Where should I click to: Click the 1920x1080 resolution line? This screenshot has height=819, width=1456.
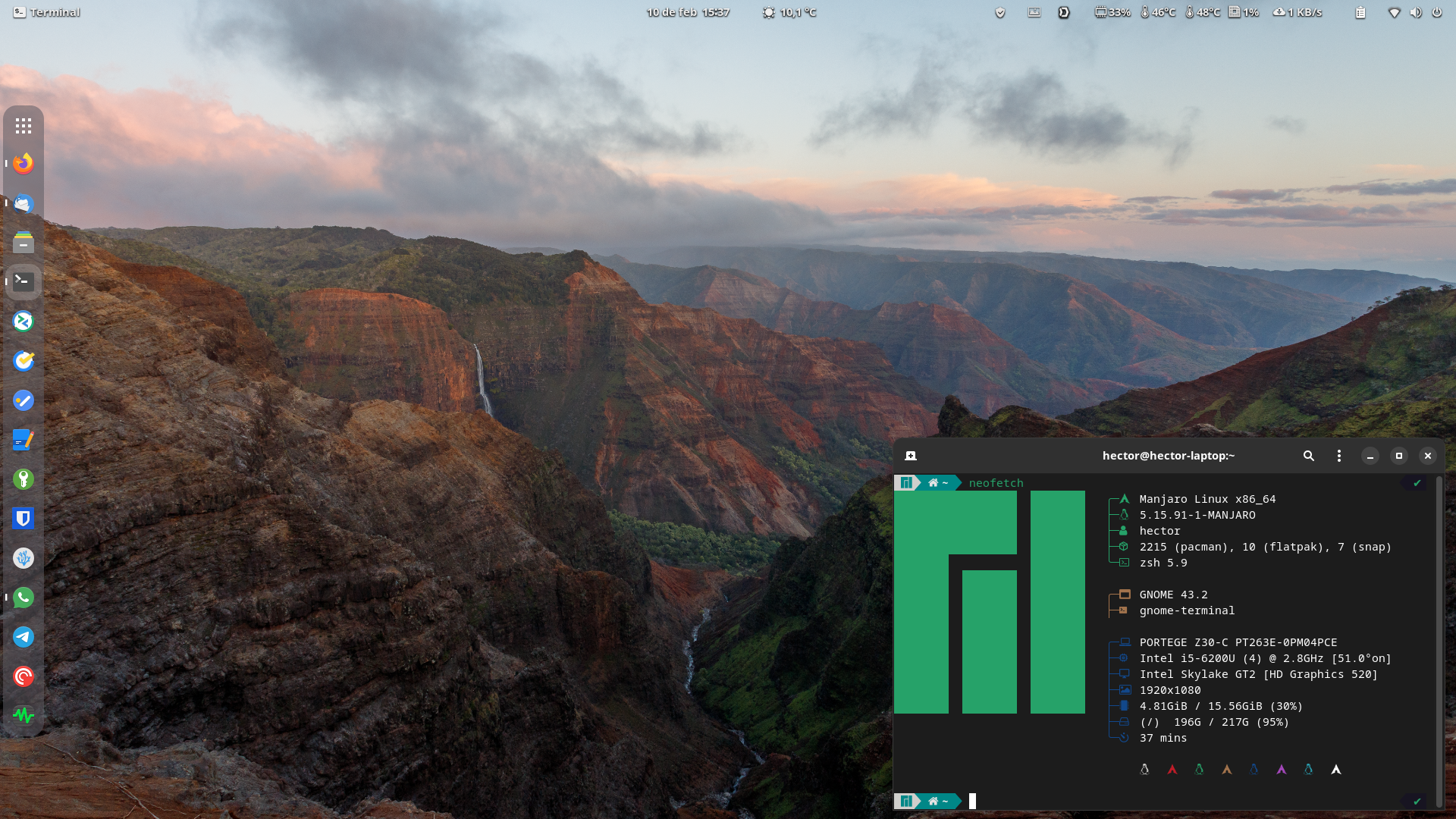pyautogui.click(x=1170, y=690)
